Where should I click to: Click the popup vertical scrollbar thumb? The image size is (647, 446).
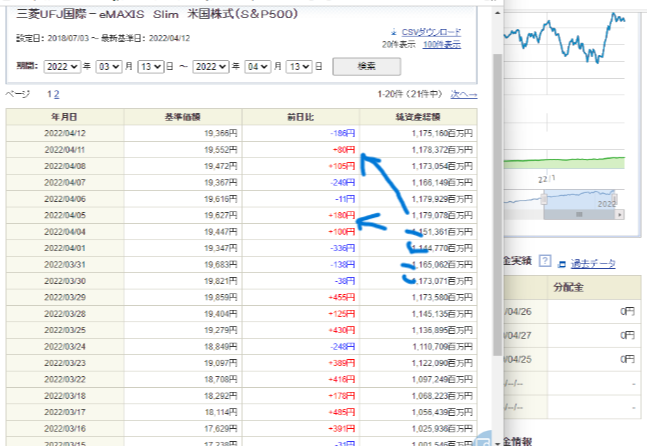point(498,204)
